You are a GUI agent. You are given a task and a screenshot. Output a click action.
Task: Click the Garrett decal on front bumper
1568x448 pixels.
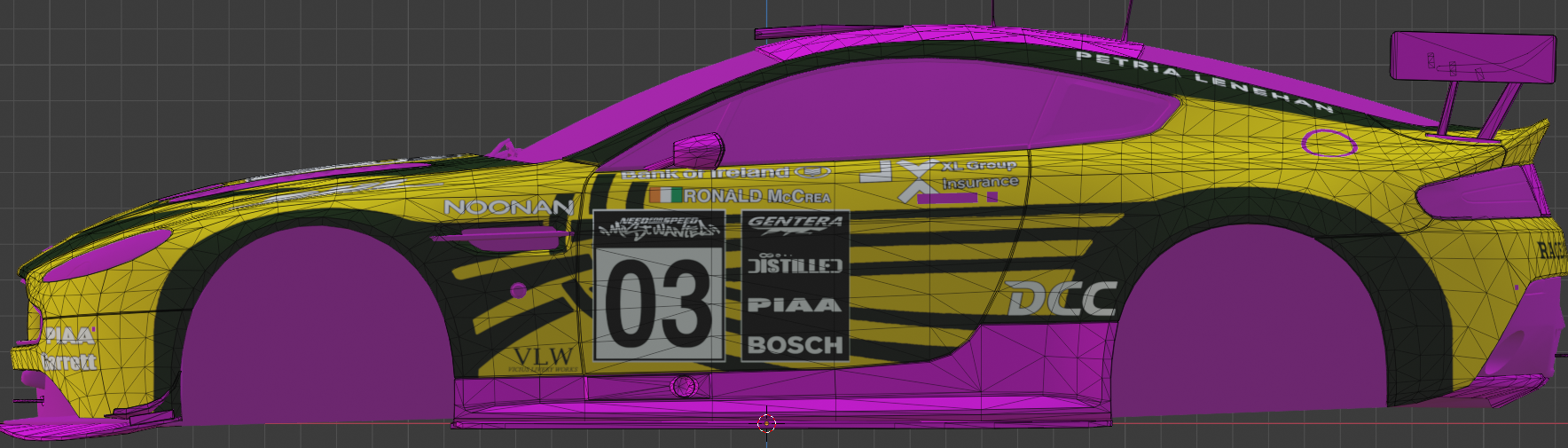tap(67, 361)
